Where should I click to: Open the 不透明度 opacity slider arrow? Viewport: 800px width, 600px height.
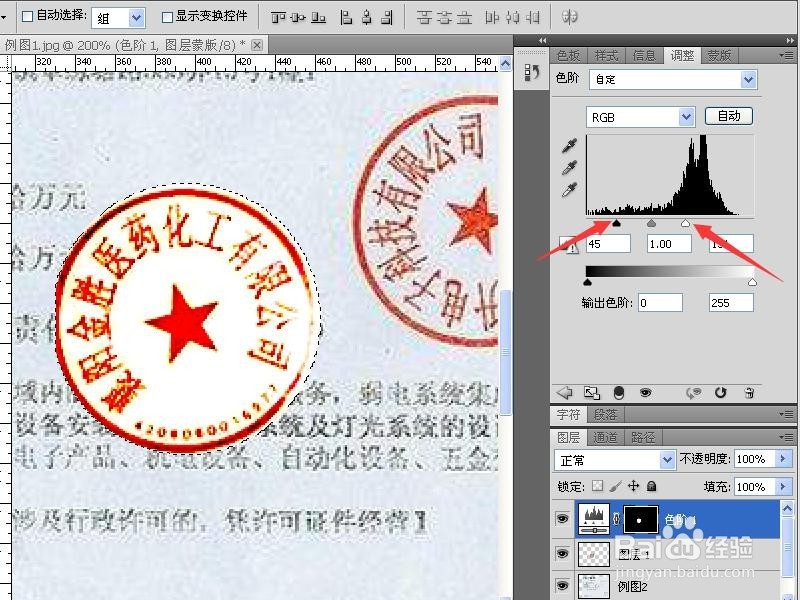[x=784, y=459]
